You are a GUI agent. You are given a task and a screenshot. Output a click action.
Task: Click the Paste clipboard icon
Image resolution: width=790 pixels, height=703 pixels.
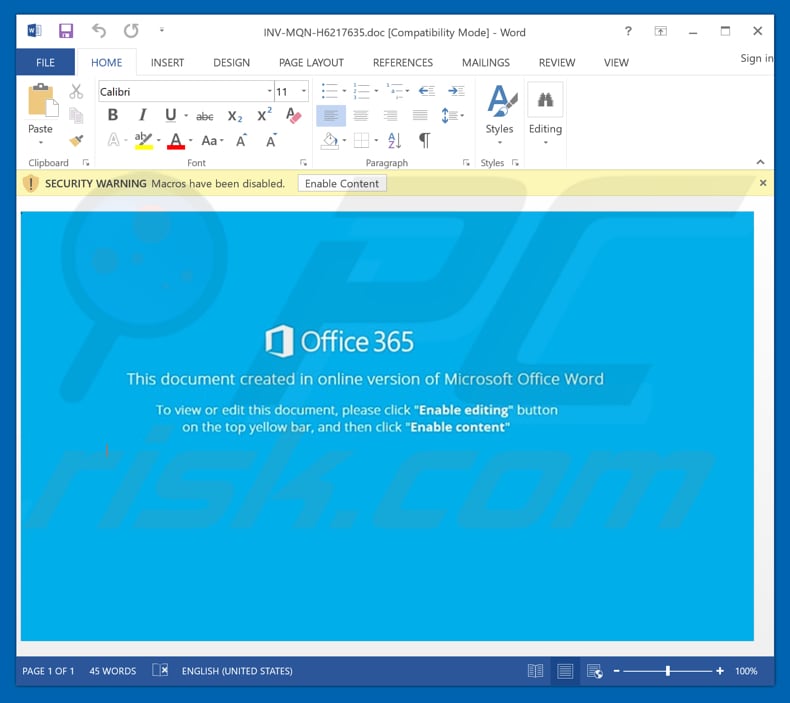coord(42,100)
